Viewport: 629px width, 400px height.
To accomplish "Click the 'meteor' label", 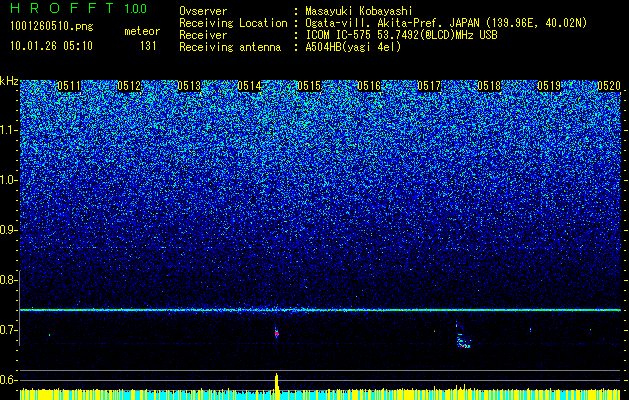I will (x=142, y=31).
